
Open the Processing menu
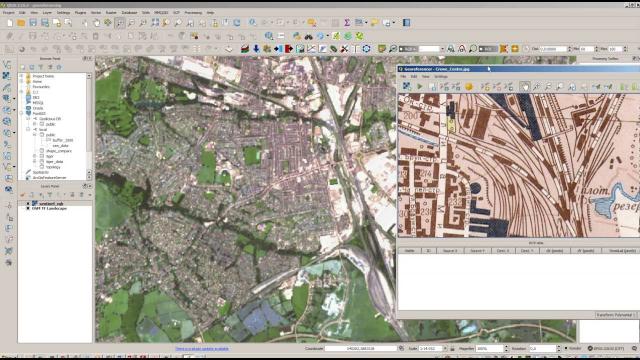[x=193, y=13]
